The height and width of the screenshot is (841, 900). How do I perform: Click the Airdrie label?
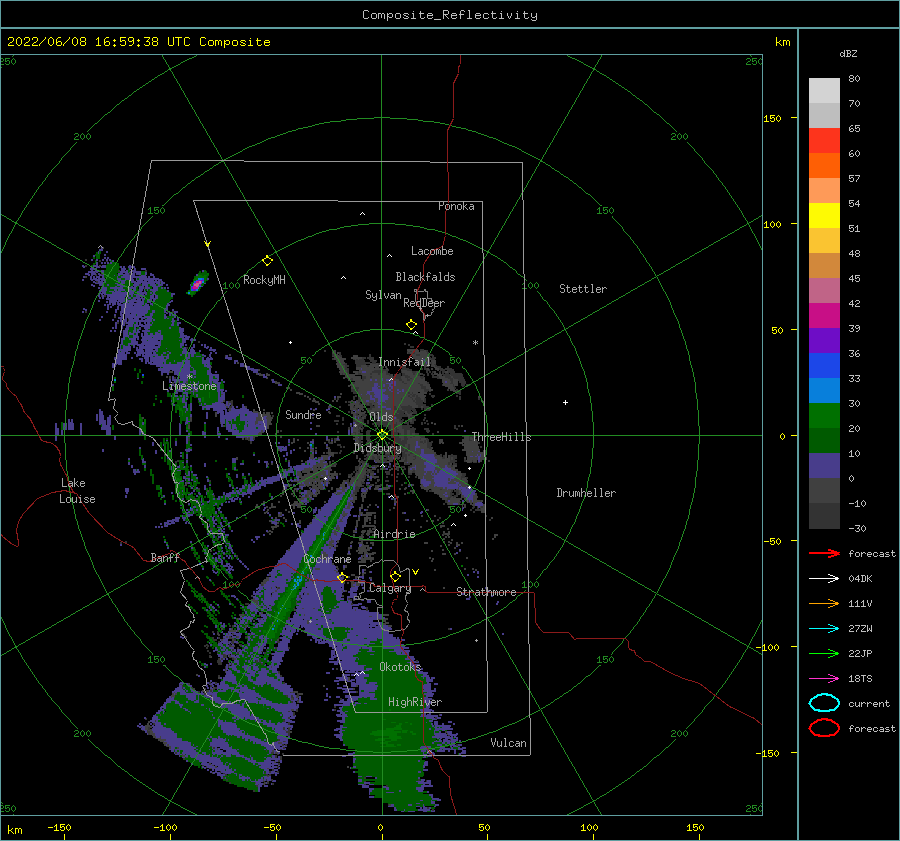[394, 534]
